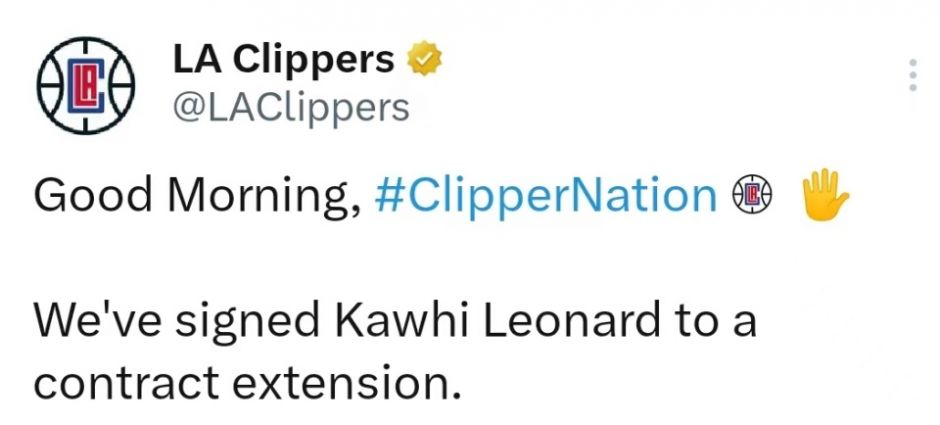The width and height of the screenshot is (940, 425).
Task: Click the word "Morning," in the tweet
Action: pos(264,198)
